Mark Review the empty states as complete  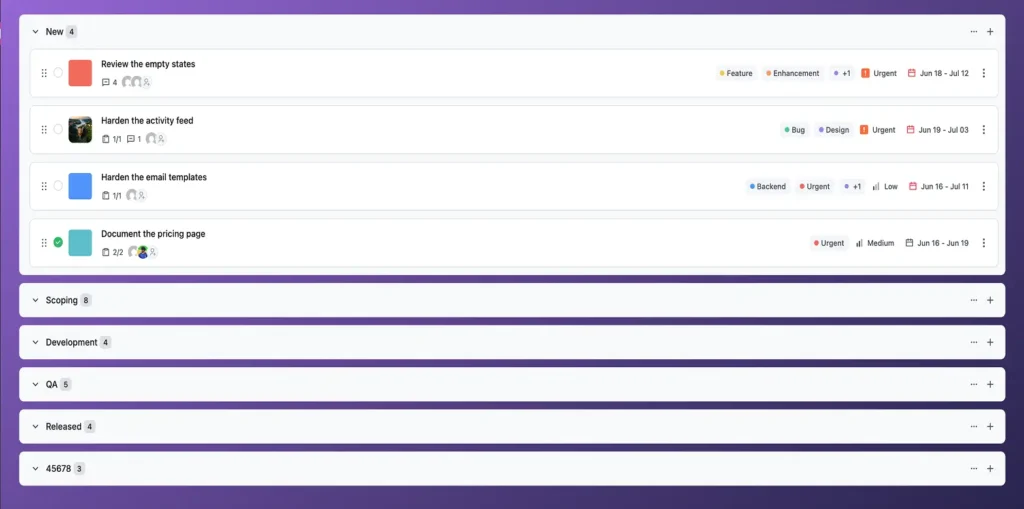(x=58, y=73)
